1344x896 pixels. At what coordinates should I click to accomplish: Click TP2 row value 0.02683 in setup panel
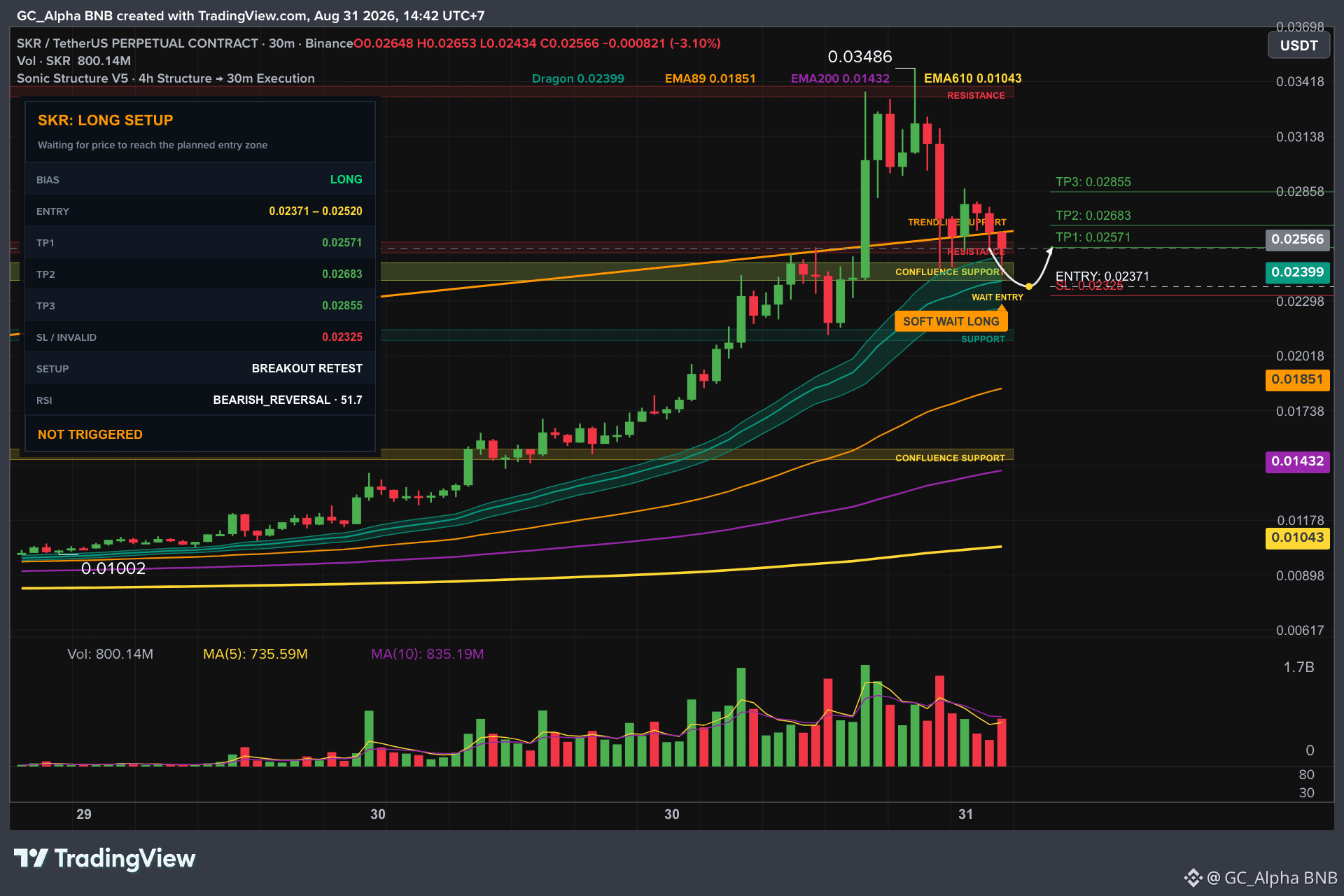coord(342,274)
